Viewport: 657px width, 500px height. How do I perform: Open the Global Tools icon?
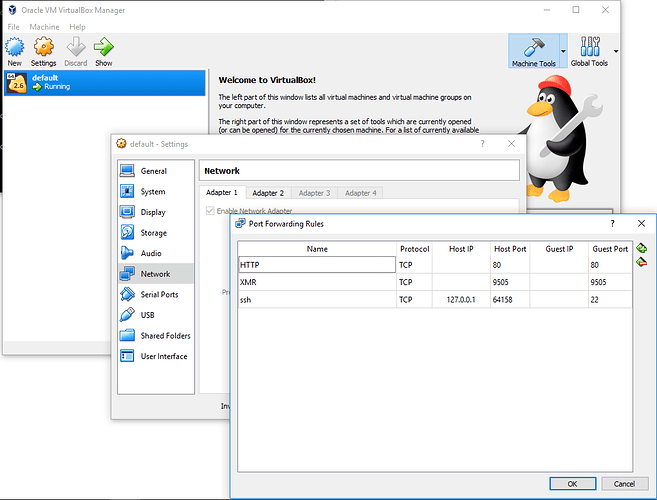tap(589, 51)
